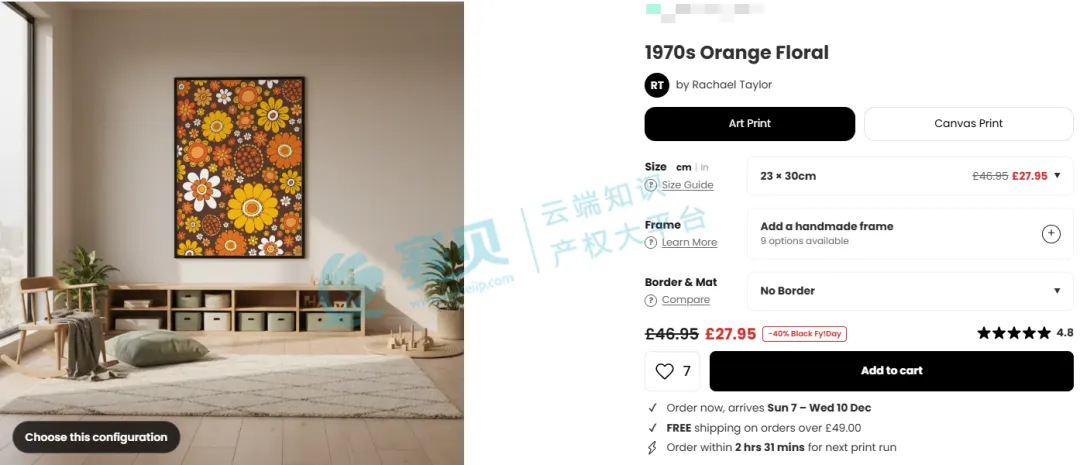This screenshot has width=1080, height=465.
Task: Open Rachael Taylor artist link
Action: click(x=724, y=85)
